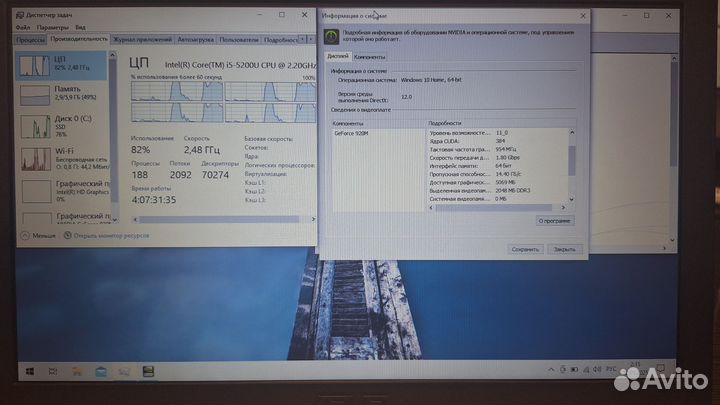This screenshot has width=720, height=405.
Task: Select the Intel HD Graphics GPU item
Action: pos(34,189)
